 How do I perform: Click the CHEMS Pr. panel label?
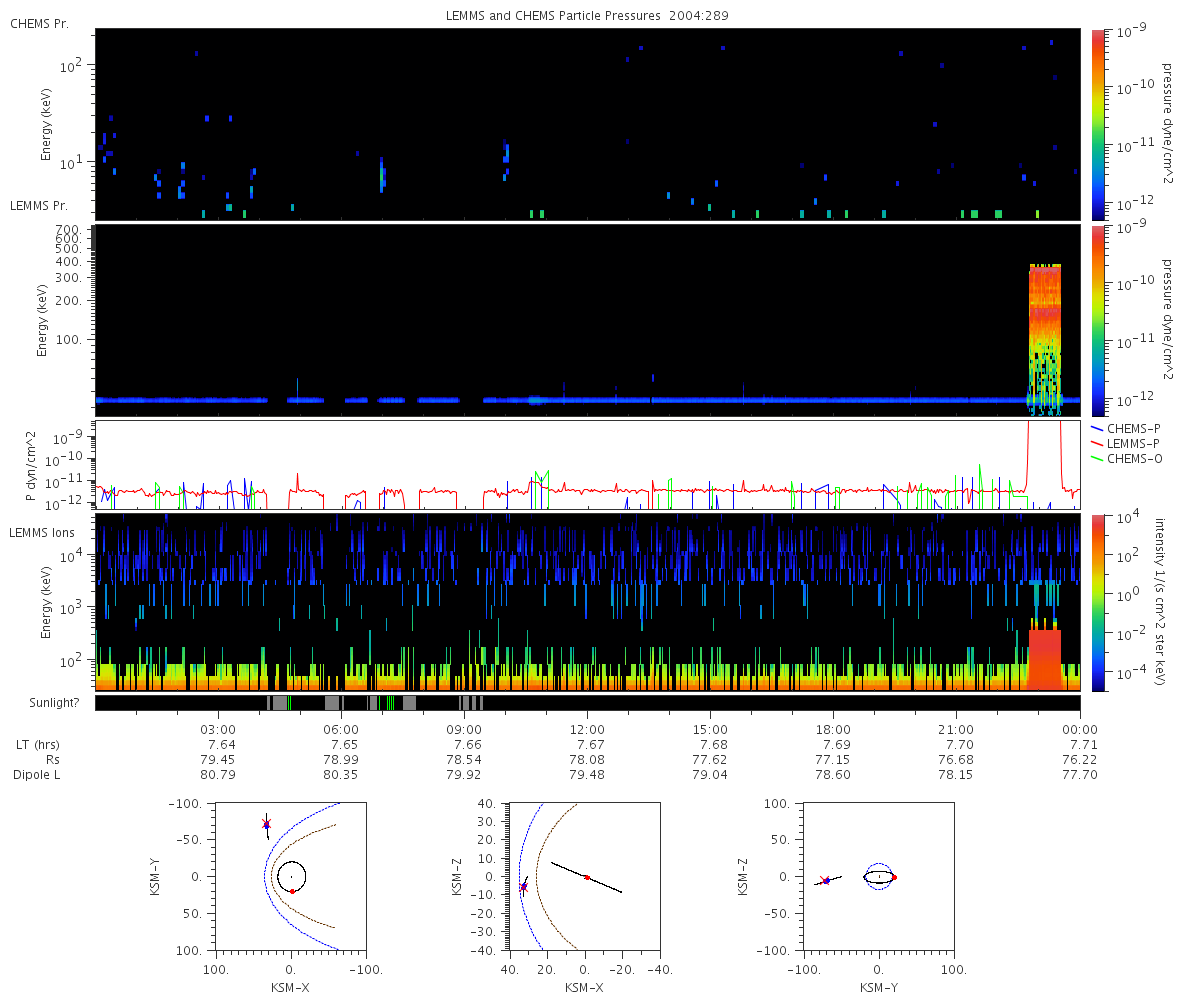pyautogui.click(x=39, y=24)
